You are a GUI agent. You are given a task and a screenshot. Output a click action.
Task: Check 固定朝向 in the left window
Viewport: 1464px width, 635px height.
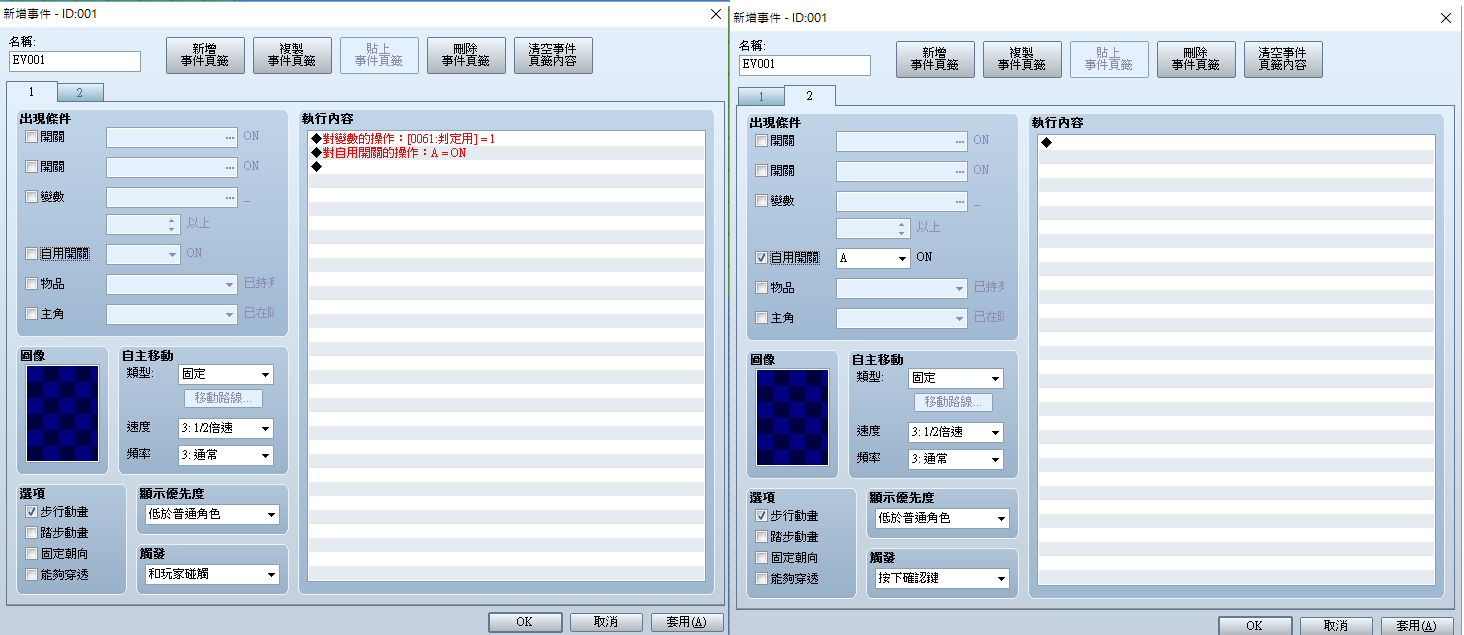pyautogui.click(x=32, y=554)
